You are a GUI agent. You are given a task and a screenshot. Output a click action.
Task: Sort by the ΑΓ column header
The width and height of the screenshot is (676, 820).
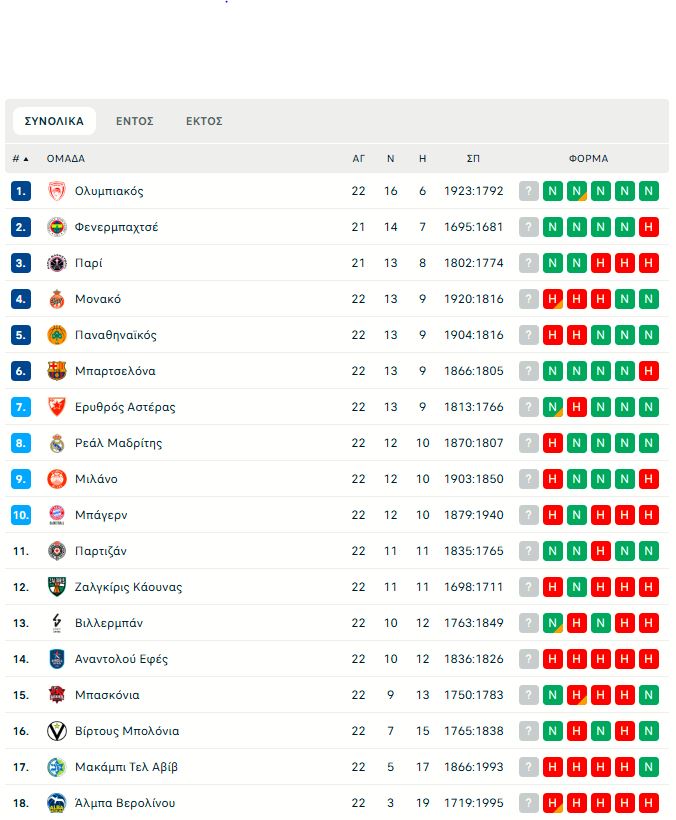coord(359,158)
